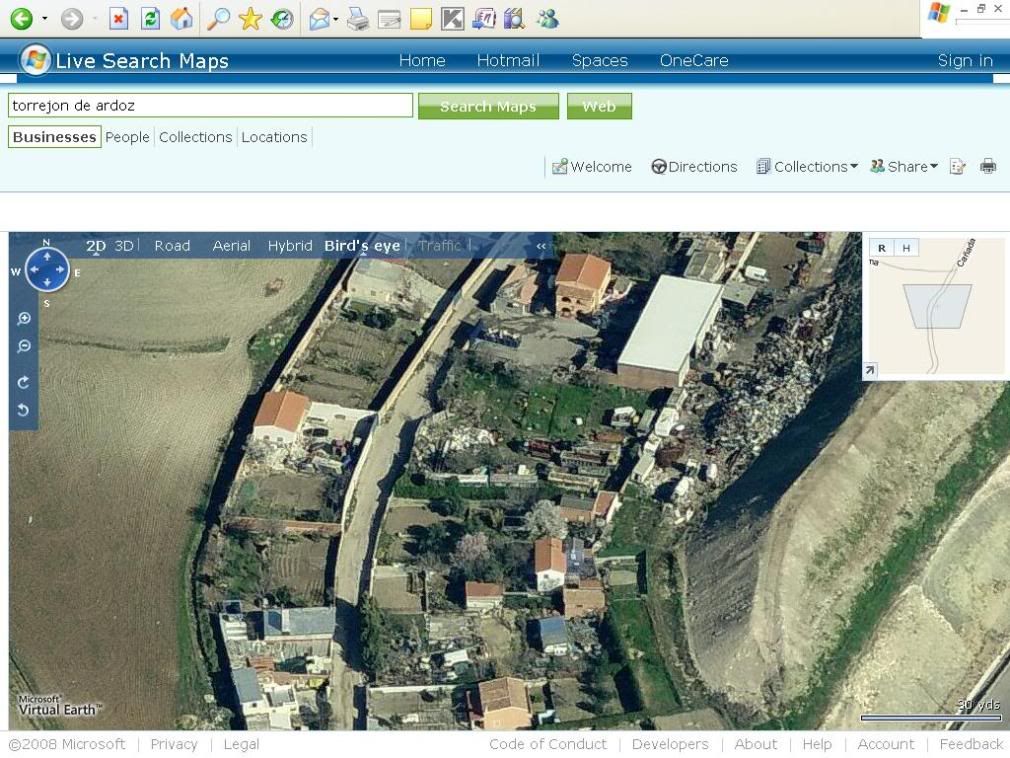Image resolution: width=1010 pixels, height=758 pixels.
Task: Click the search box containing torrejon de ardoz
Action: [210, 105]
